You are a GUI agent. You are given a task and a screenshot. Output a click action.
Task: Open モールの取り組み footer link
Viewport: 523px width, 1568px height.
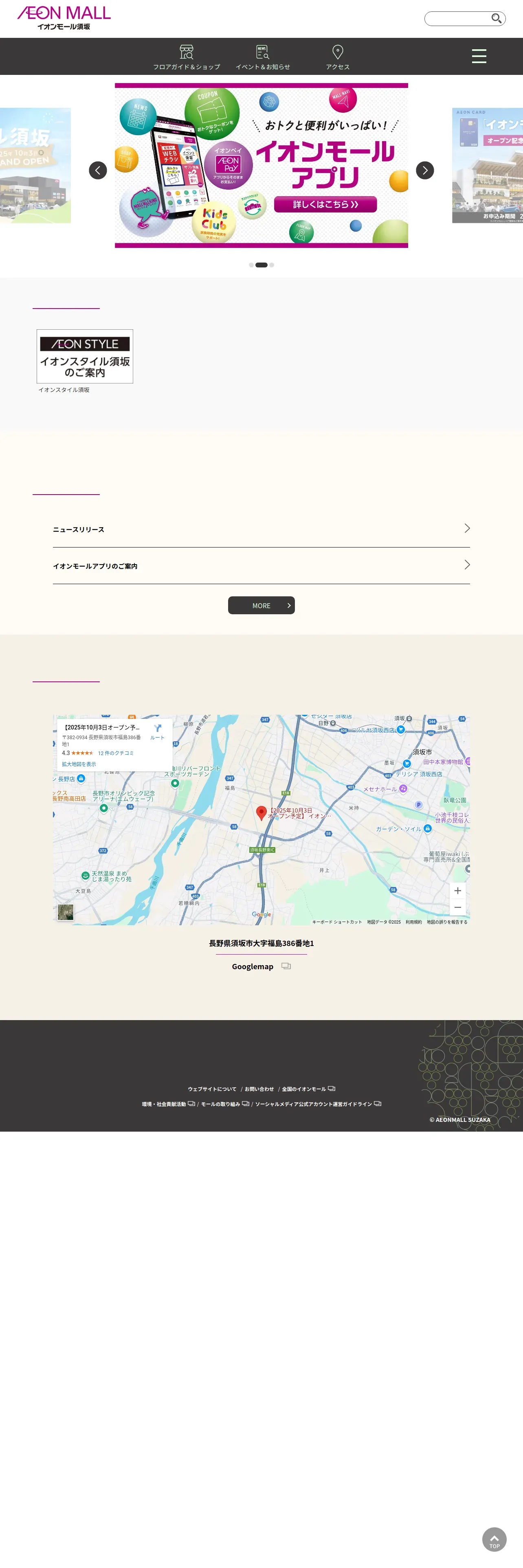pyautogui.click(x=225, y=1104)
